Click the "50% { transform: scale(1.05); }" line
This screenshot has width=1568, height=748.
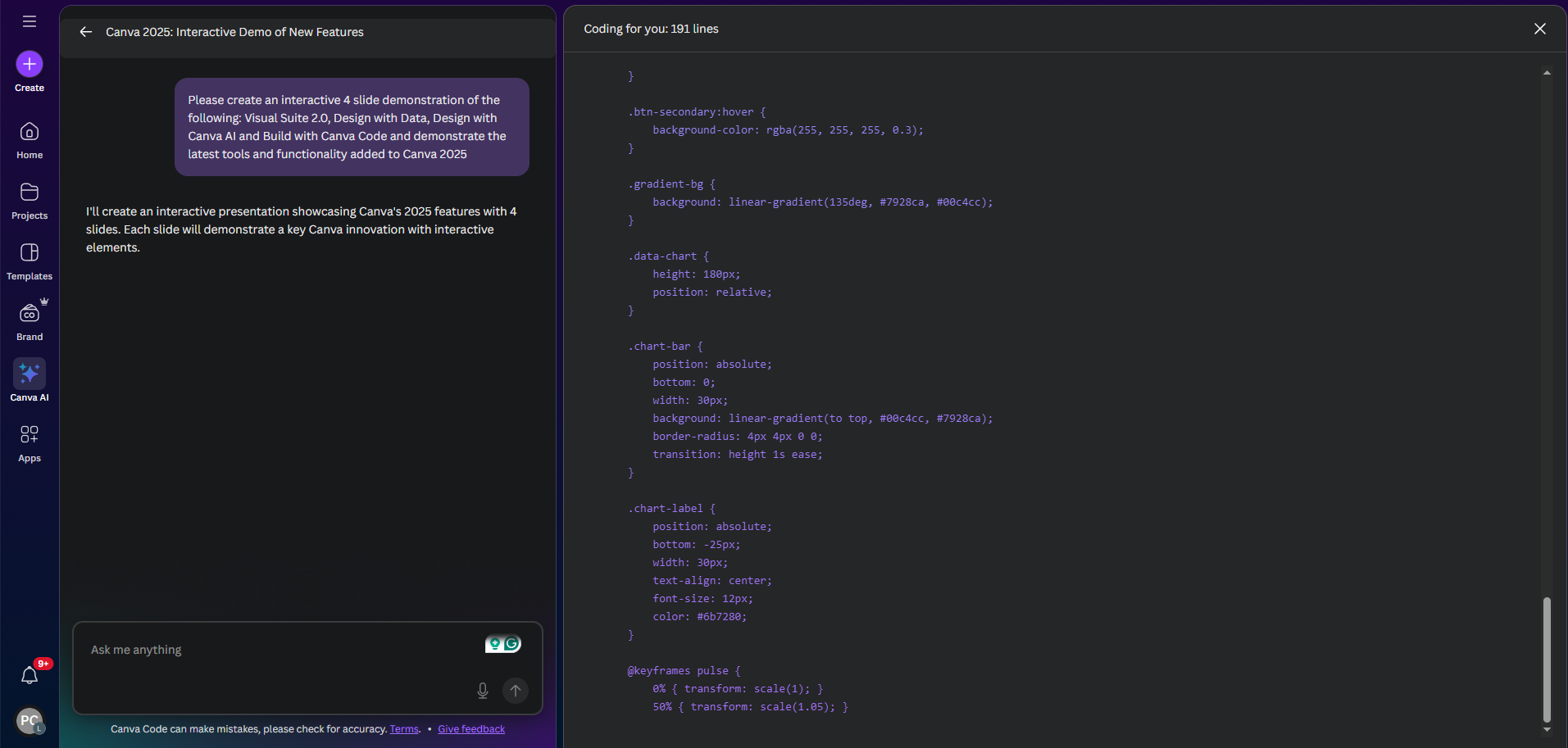tap(751, 707)
